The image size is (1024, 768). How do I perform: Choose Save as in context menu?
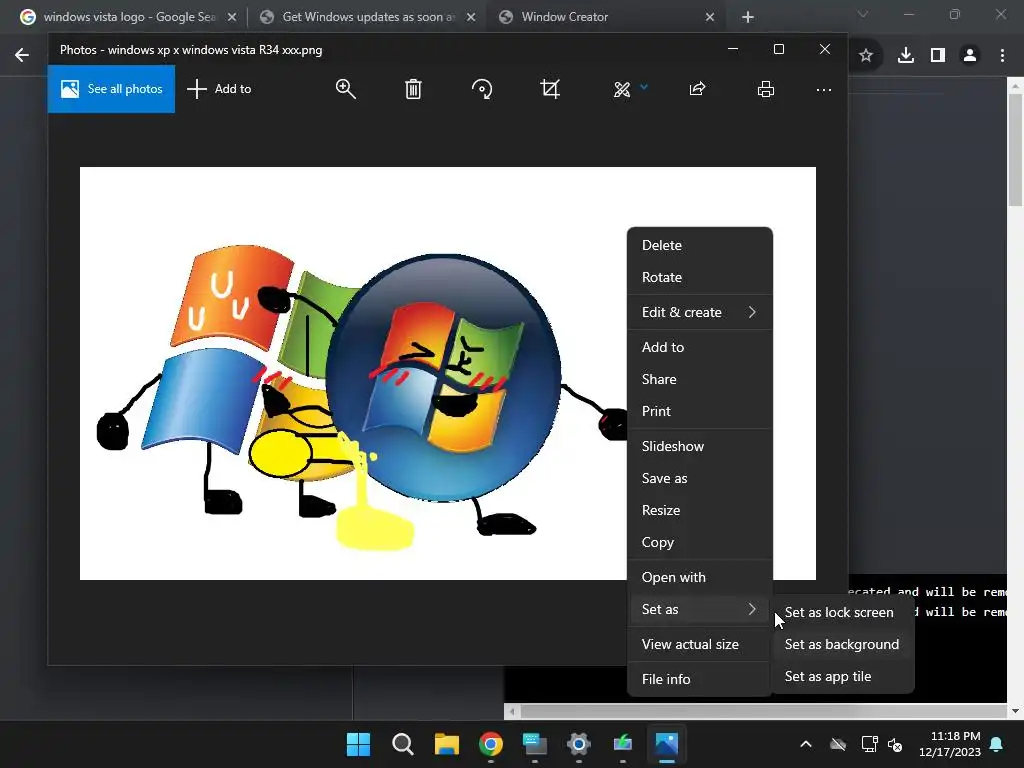click(699, 478)
